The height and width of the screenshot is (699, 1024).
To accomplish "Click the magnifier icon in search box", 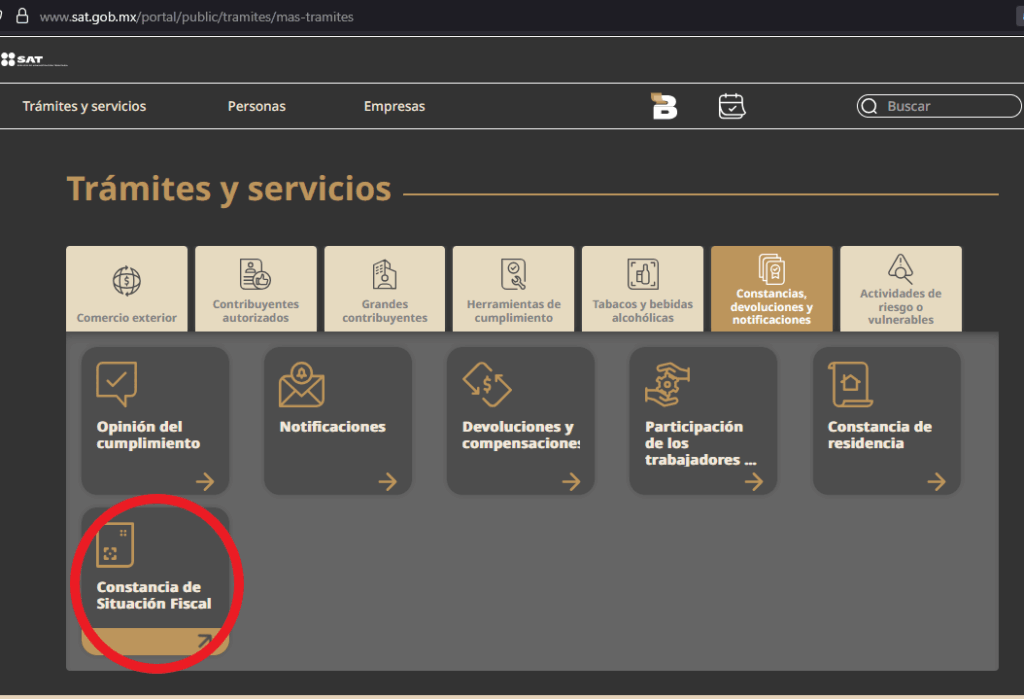I will click(869, 106).
